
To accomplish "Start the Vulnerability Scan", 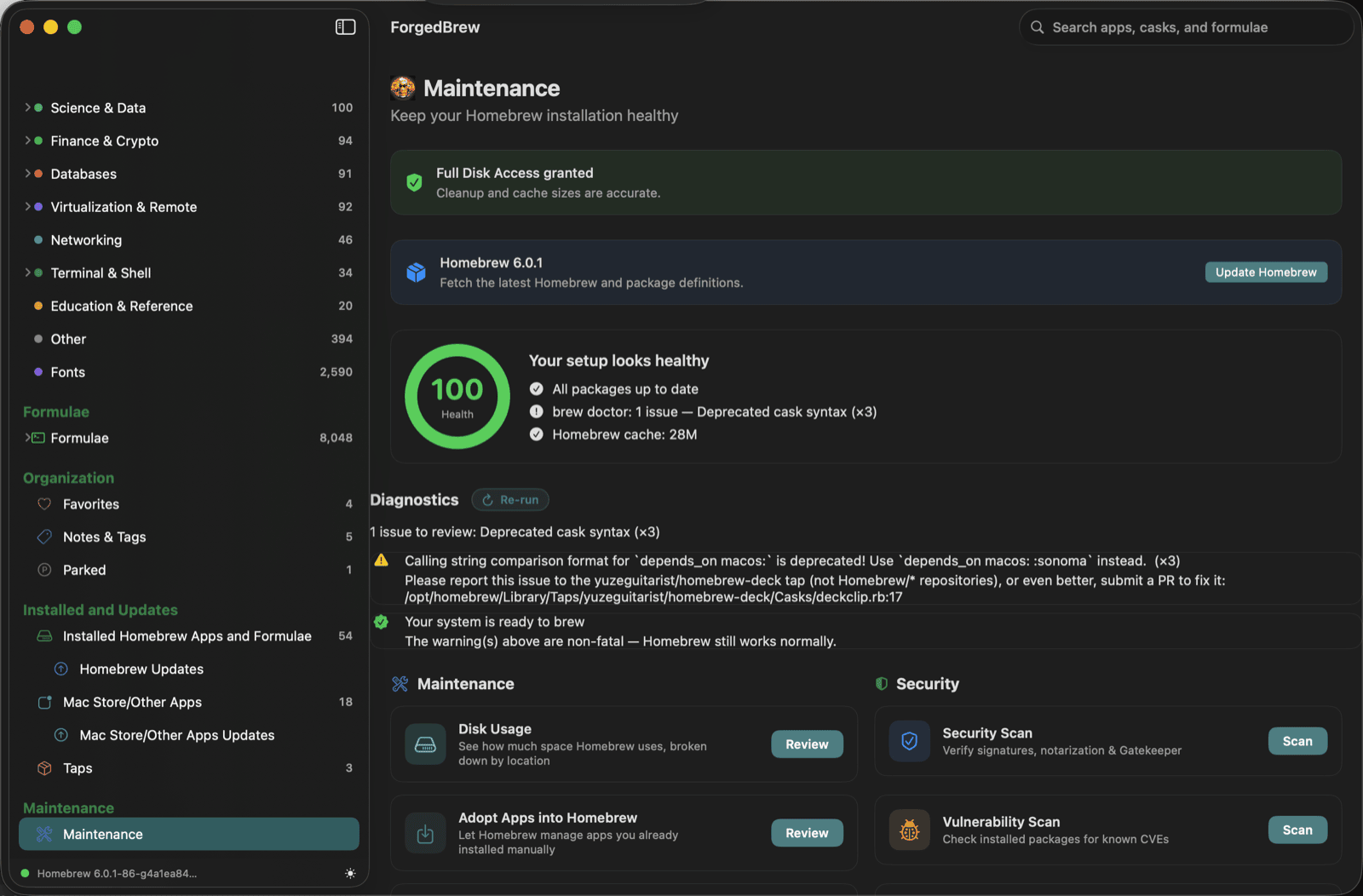I will (x=1297, y=830).
